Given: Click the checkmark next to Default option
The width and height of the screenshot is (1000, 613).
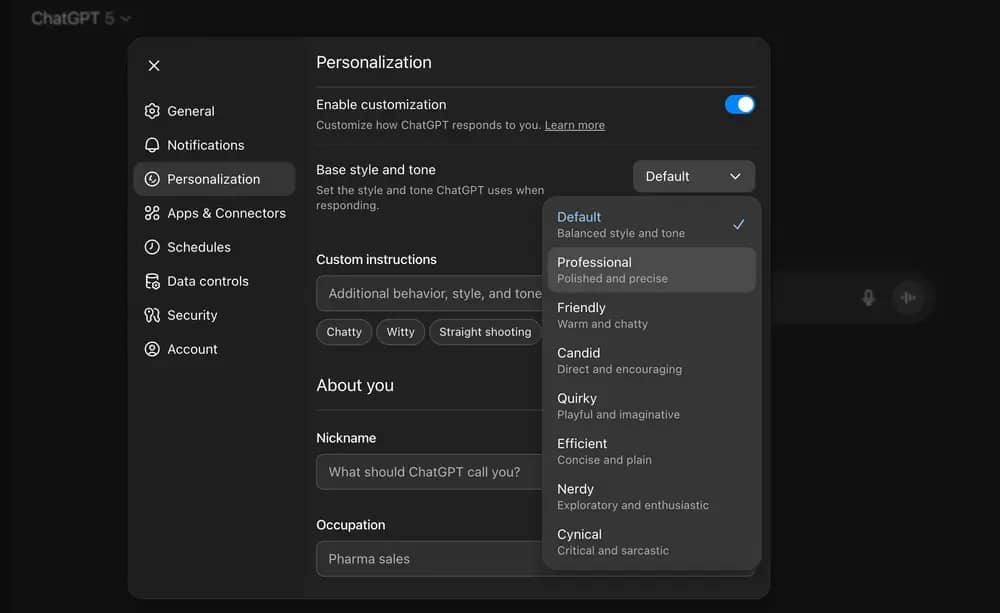Looking at the screenshot, I should [739, 225].
